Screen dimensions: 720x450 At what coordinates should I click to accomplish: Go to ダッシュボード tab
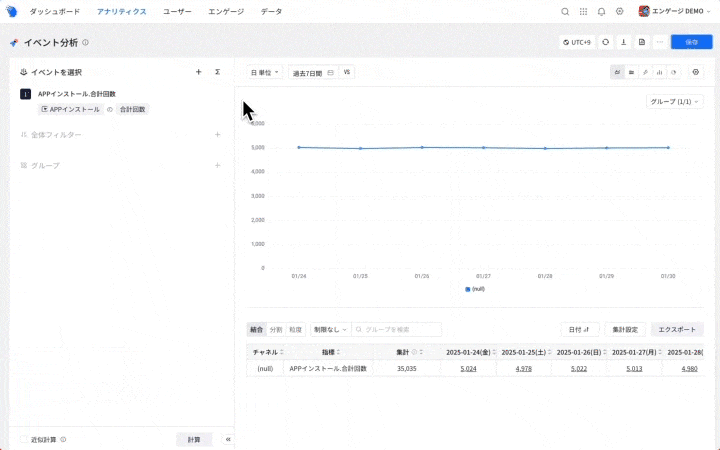pyautogui.click(x=55, y=11)
